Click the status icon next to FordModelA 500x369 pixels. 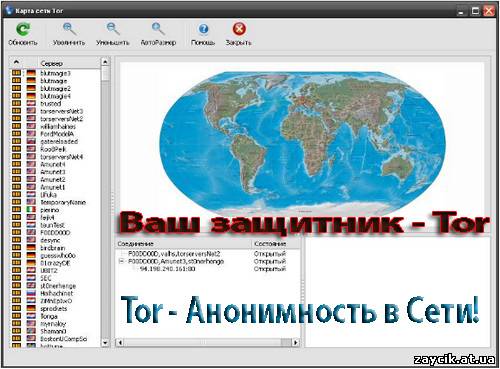[16, 134]
